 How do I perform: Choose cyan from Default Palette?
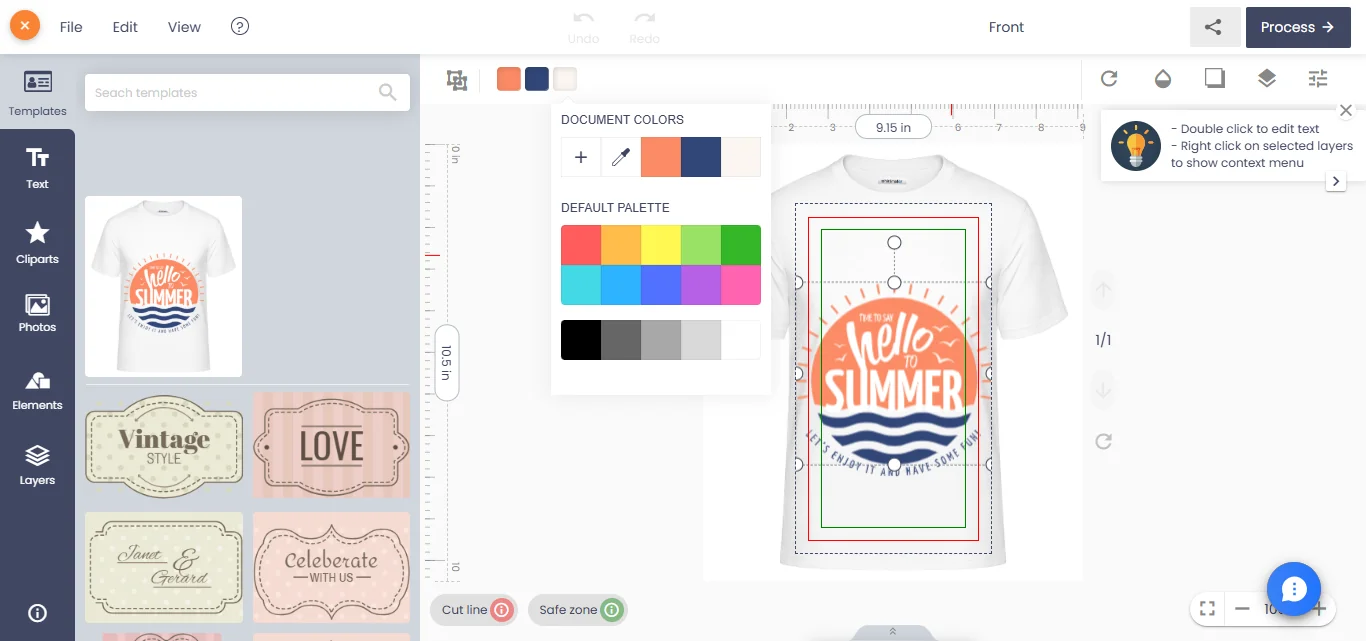tap(581, 285)
